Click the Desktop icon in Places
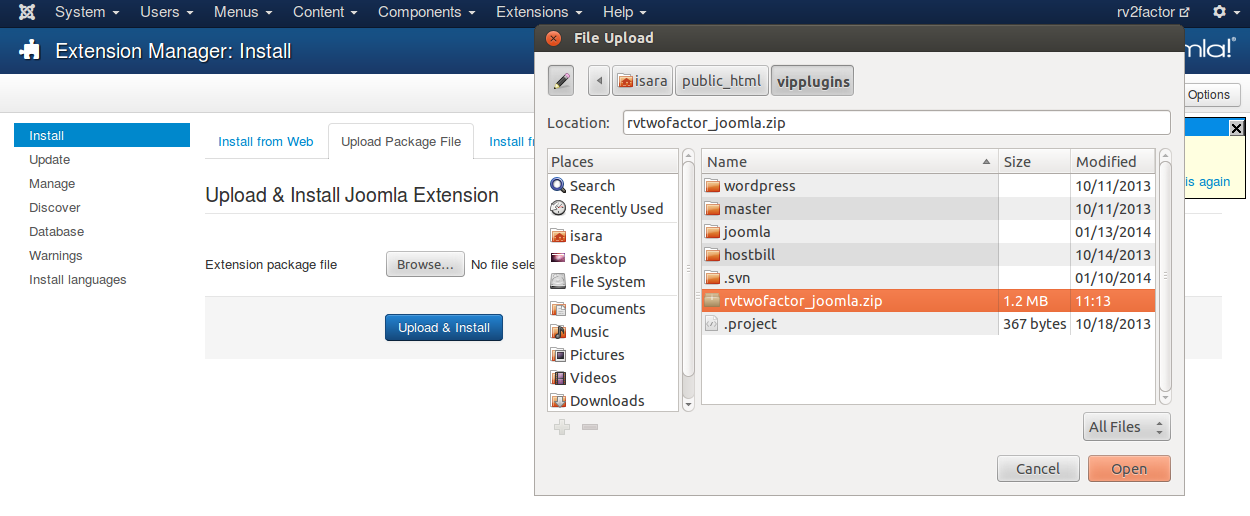Screen dimensions: 1250x516 coord(558,259)
